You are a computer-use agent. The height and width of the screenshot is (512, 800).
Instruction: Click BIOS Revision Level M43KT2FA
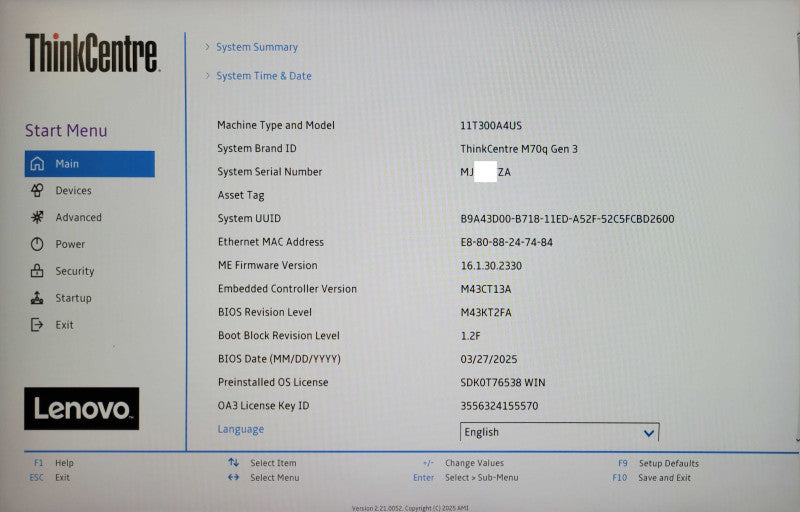click(486, 312)
